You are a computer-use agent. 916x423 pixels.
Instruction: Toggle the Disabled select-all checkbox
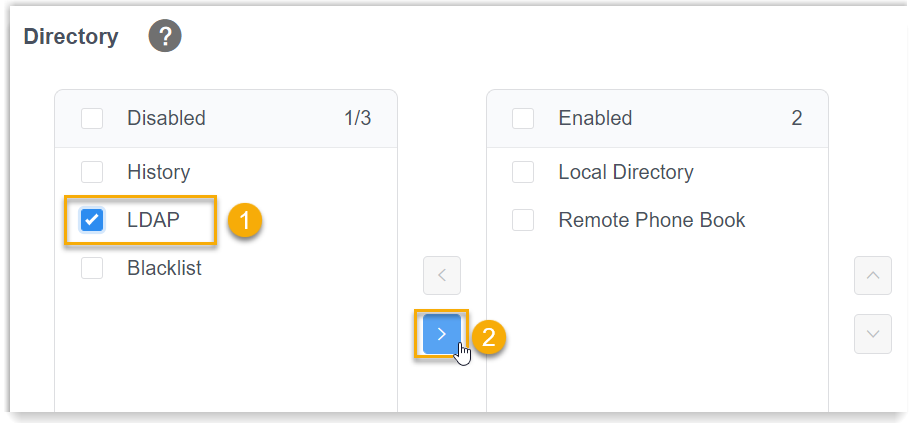[92, 118]
